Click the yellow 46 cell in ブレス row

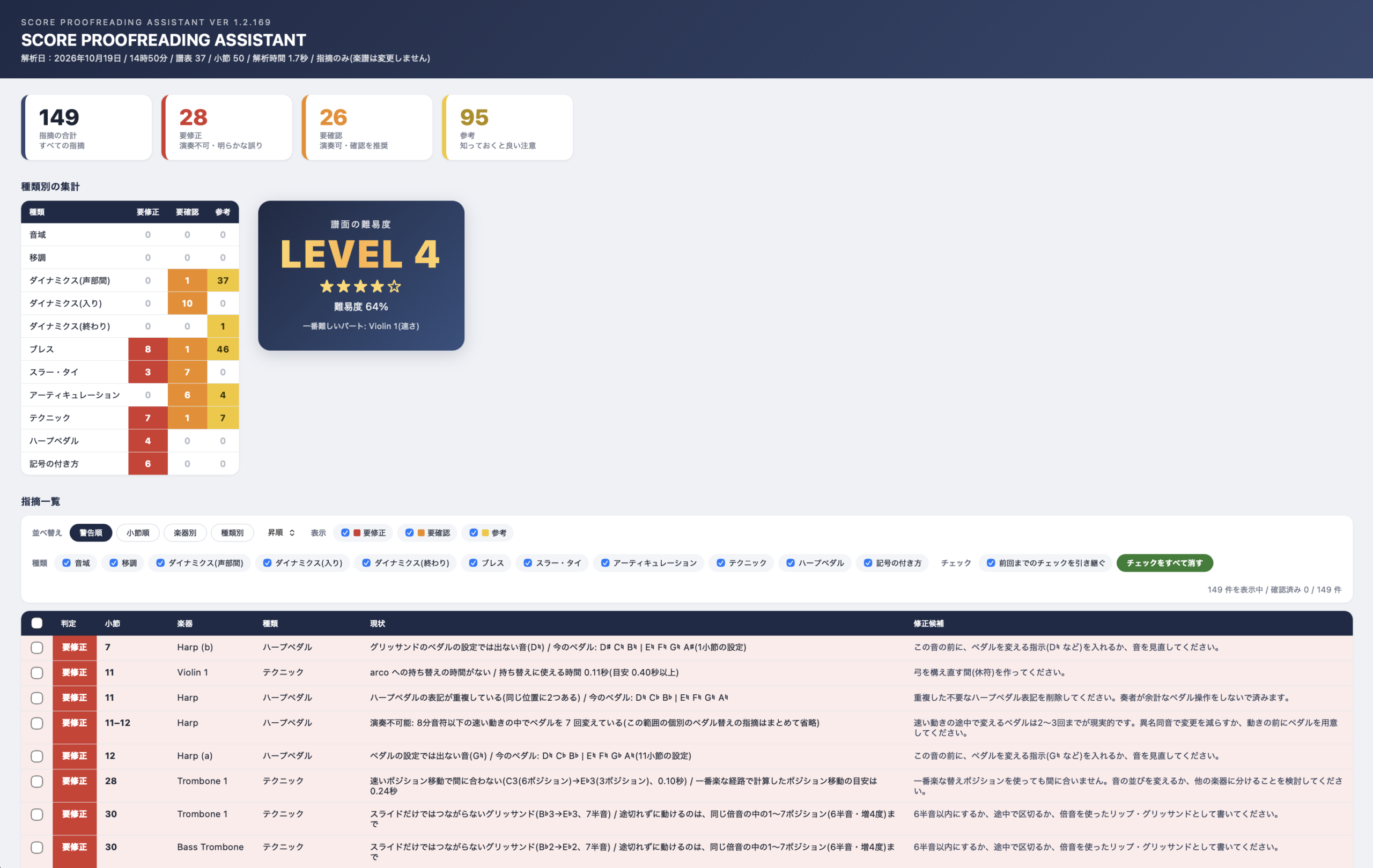point(223,350)
